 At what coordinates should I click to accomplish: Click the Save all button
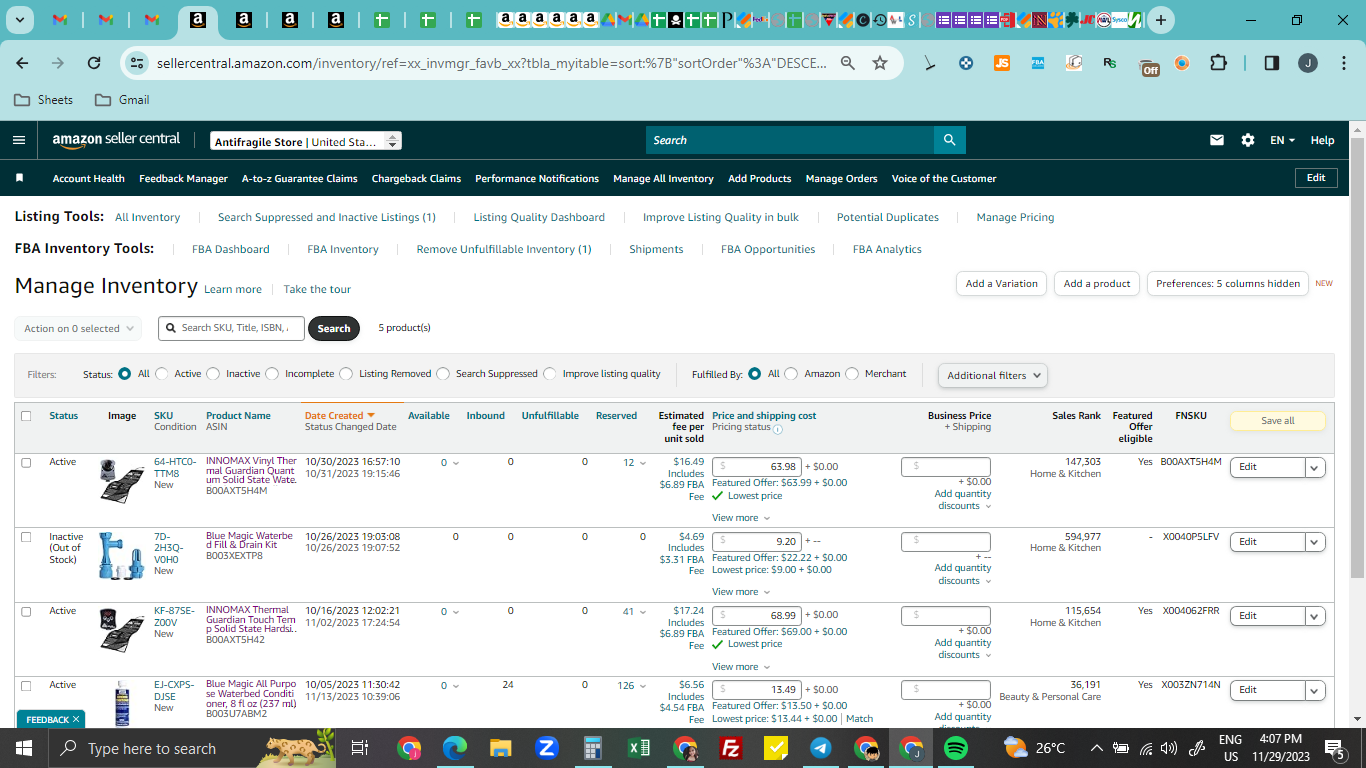[x=1277, y=421]
